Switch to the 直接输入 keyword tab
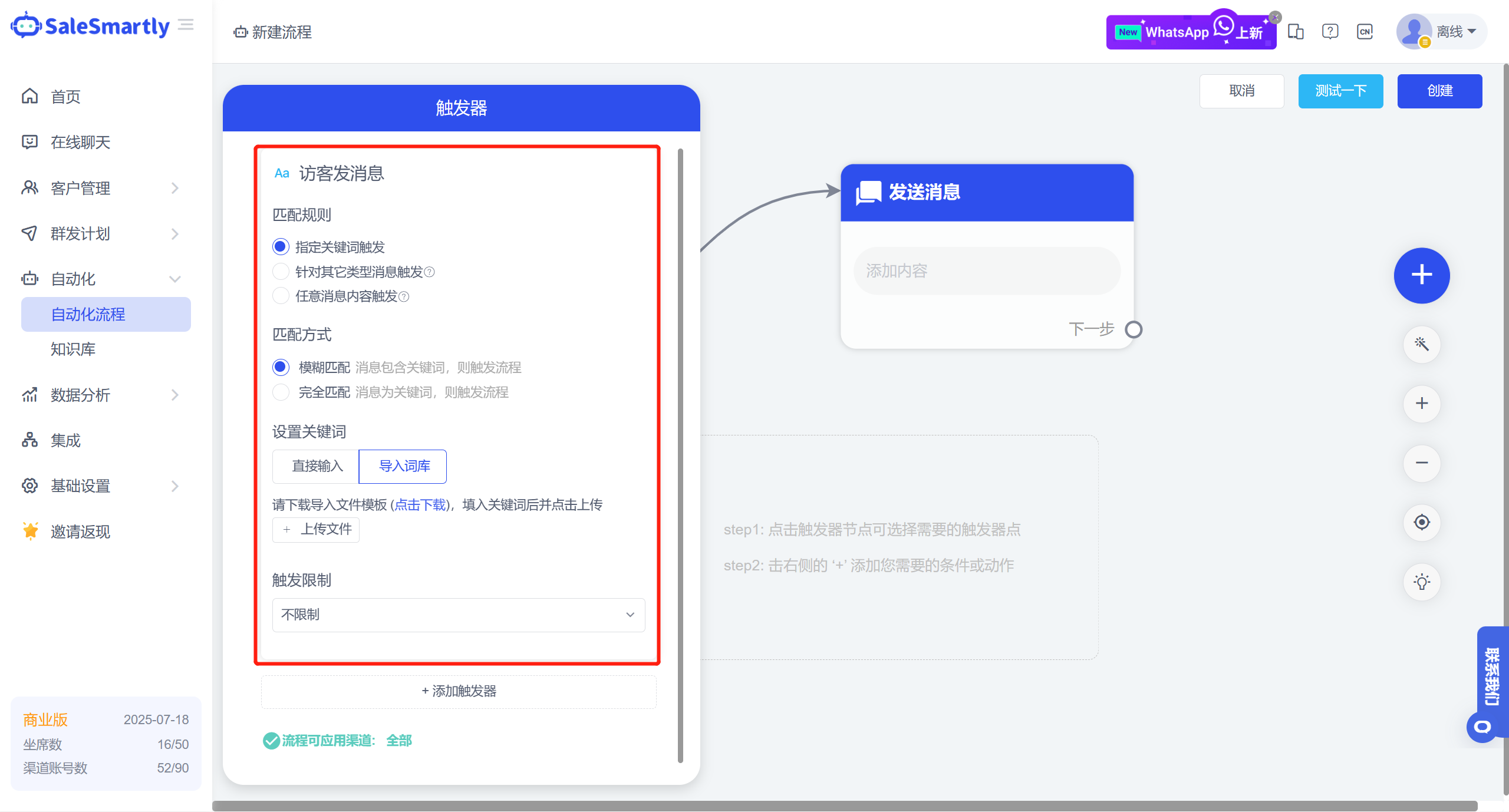1509x812 pixels. (x=317, y=466)
